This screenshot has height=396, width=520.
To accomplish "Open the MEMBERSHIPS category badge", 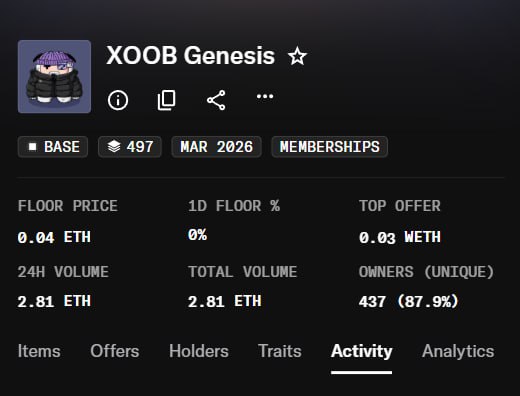I will 330,147.
